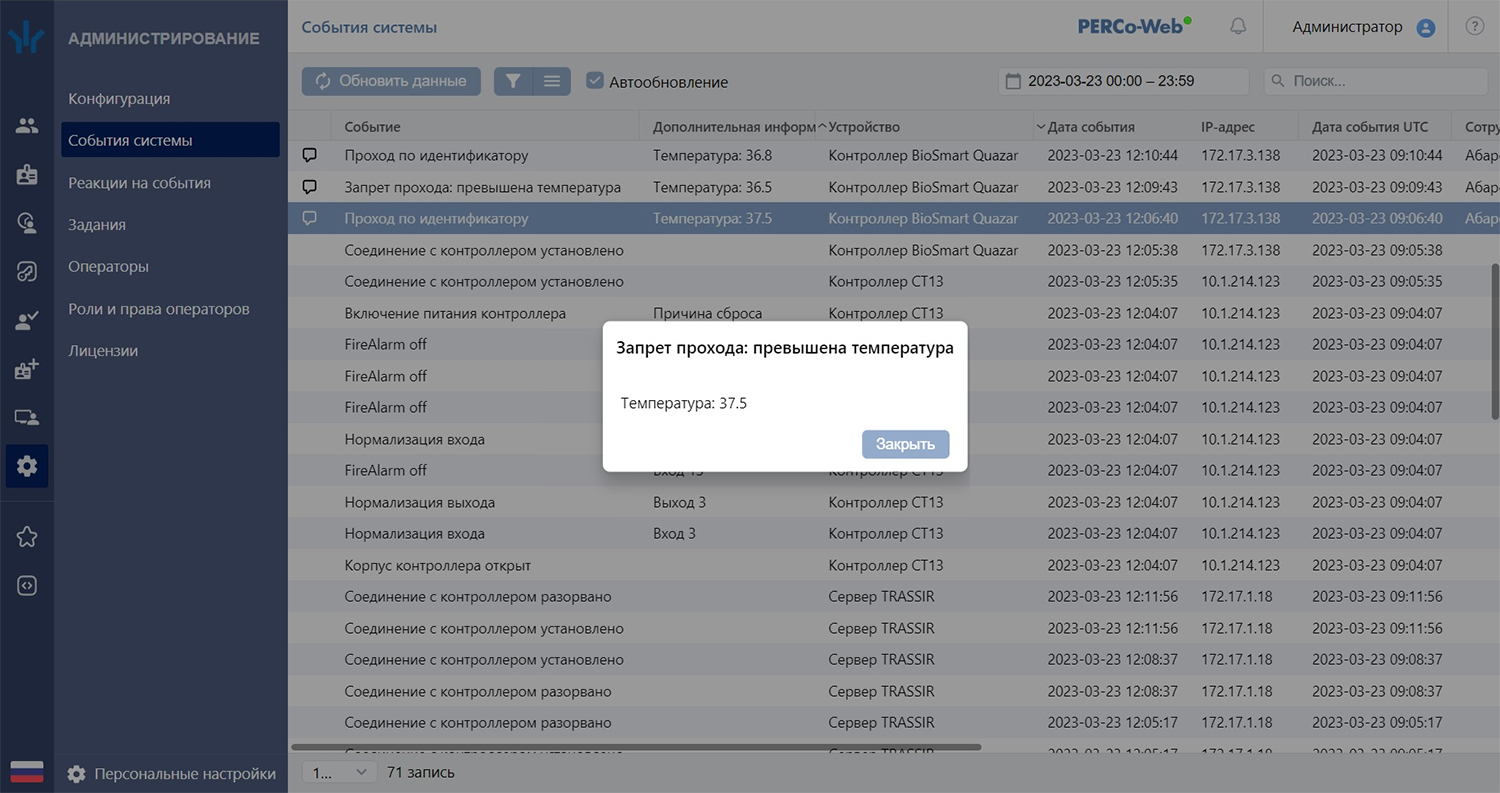Open the ID badge sidebar icon

pos(27,174)
